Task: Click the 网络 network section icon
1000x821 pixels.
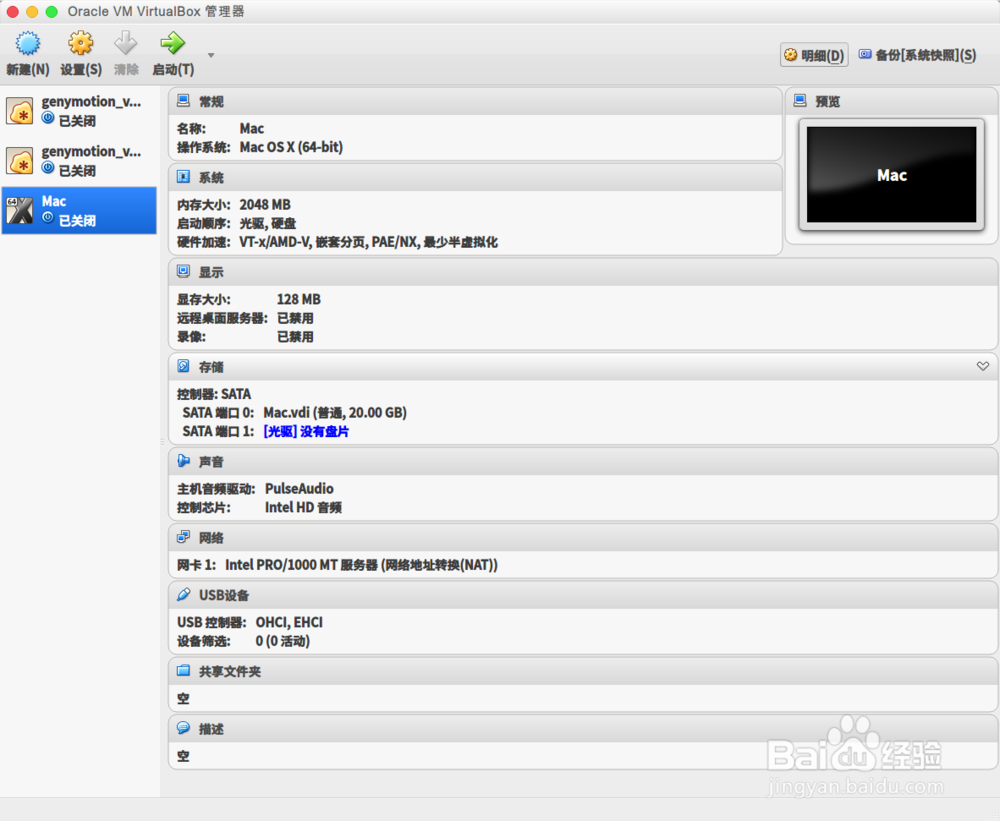Action: pyautogui.click(x=182, y=537)
